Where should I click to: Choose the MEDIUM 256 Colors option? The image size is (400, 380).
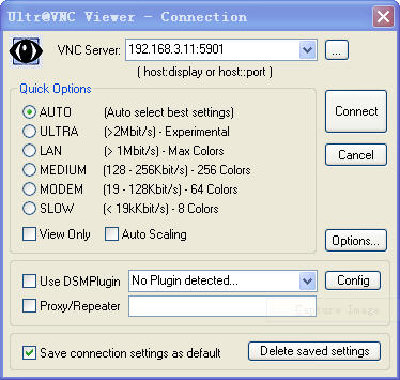coord(29,170)
